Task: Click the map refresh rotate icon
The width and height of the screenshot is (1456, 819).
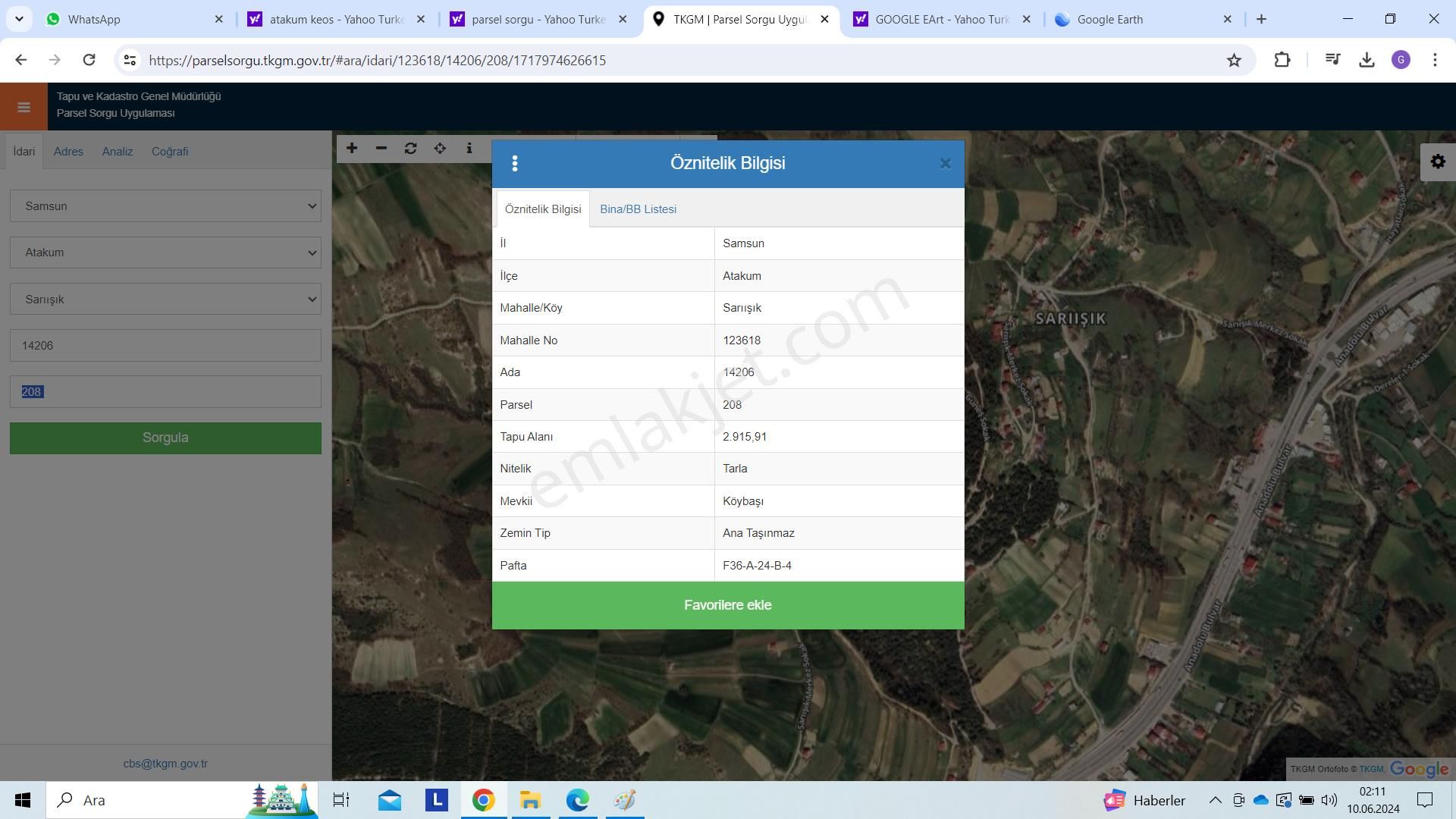Action: (x=410, y=149)
